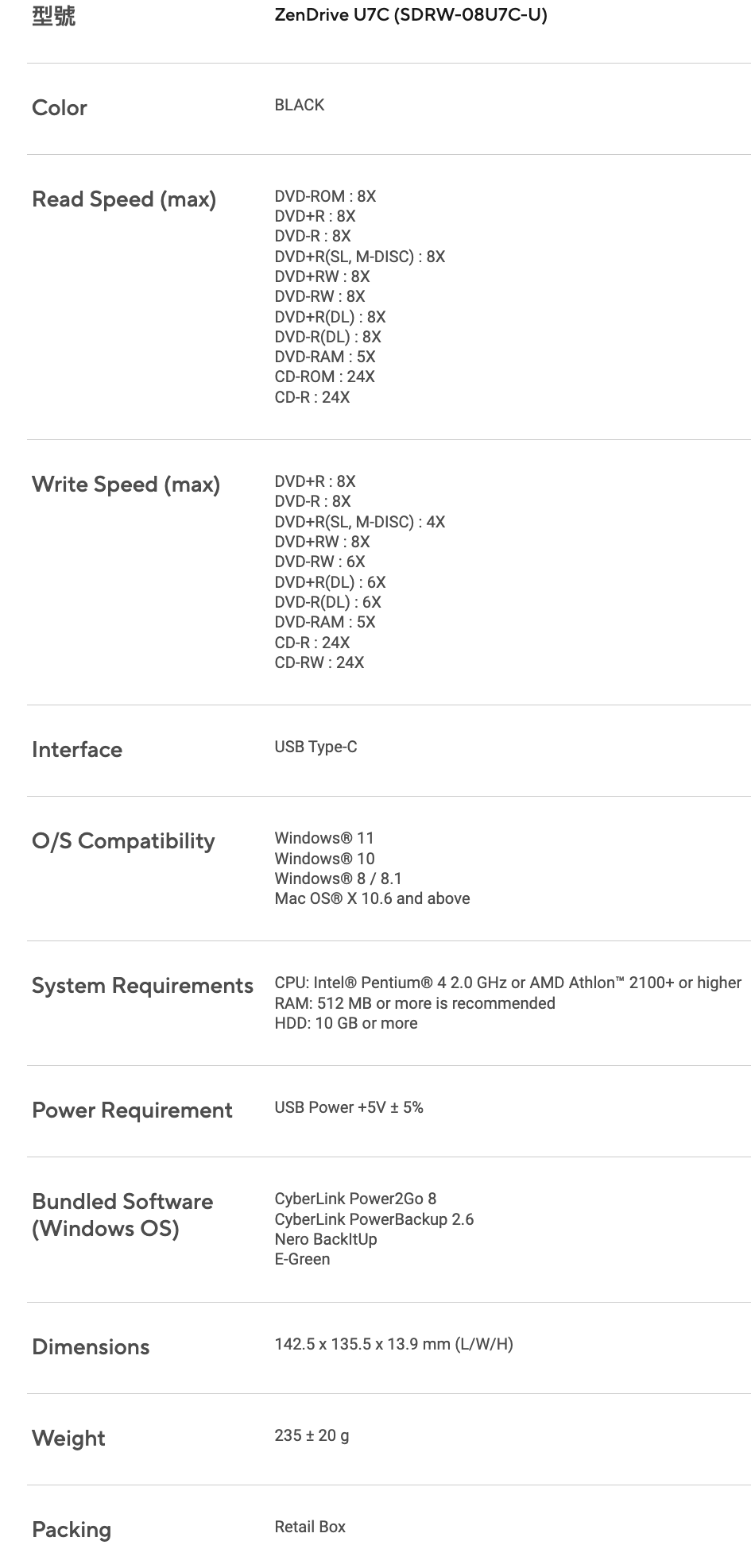Select the BLACK color value
Viewport: 751px width, 1568px height.
pyautogui.click(x=300, y=105)
